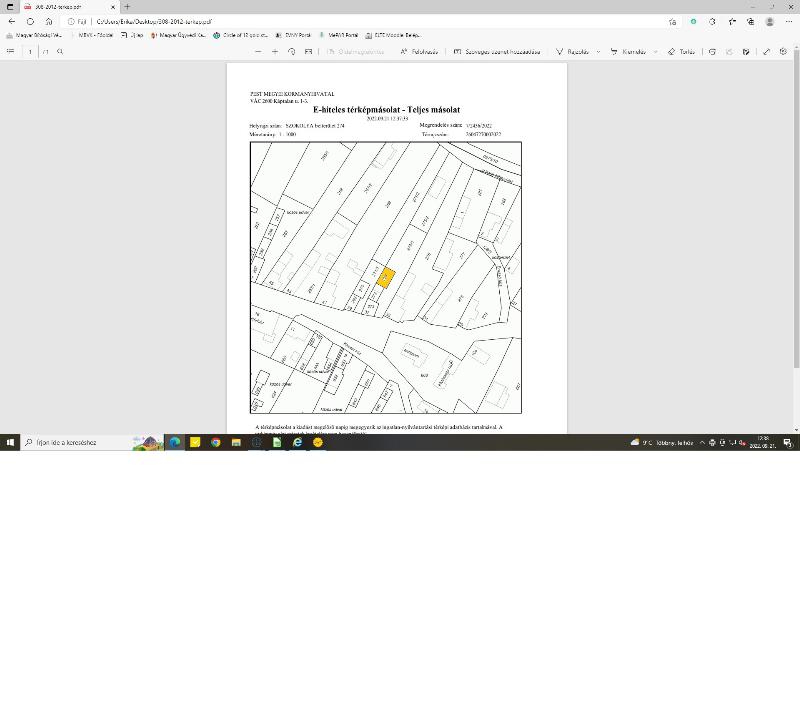Open the DJW Portal bookmark

click(293, 35)
